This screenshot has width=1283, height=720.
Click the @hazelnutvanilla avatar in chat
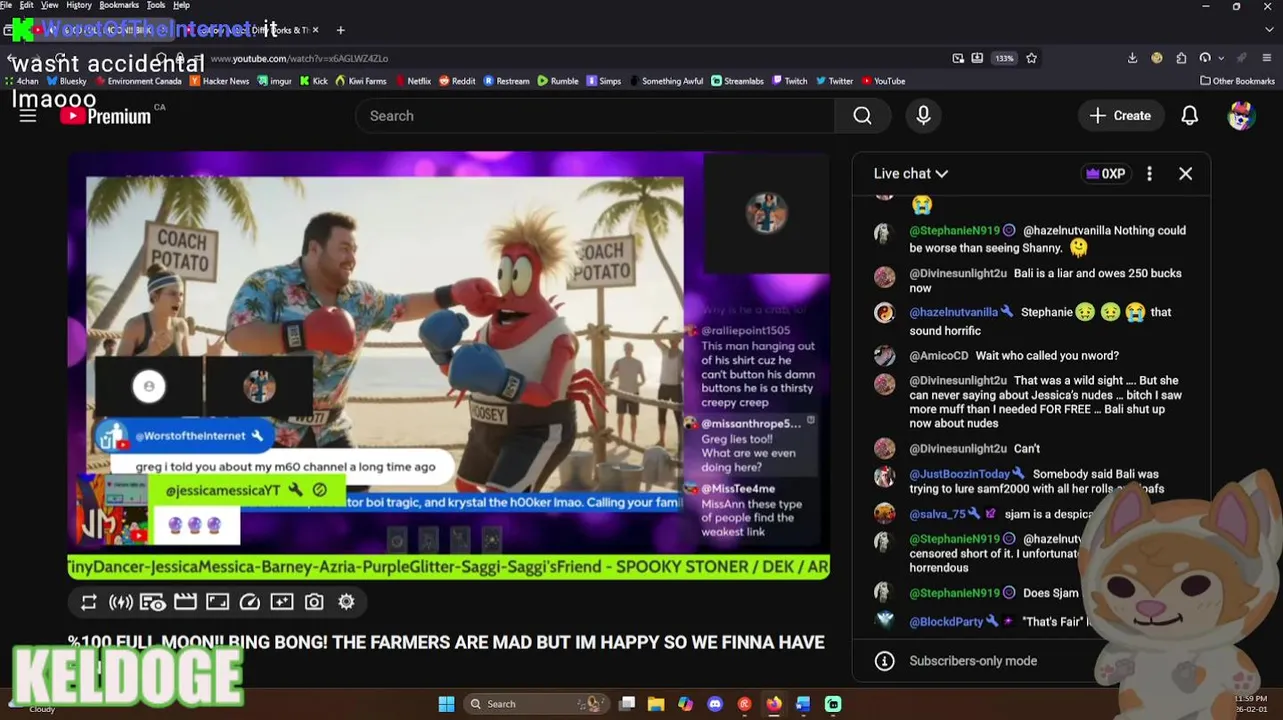click(x=884, y=313)
